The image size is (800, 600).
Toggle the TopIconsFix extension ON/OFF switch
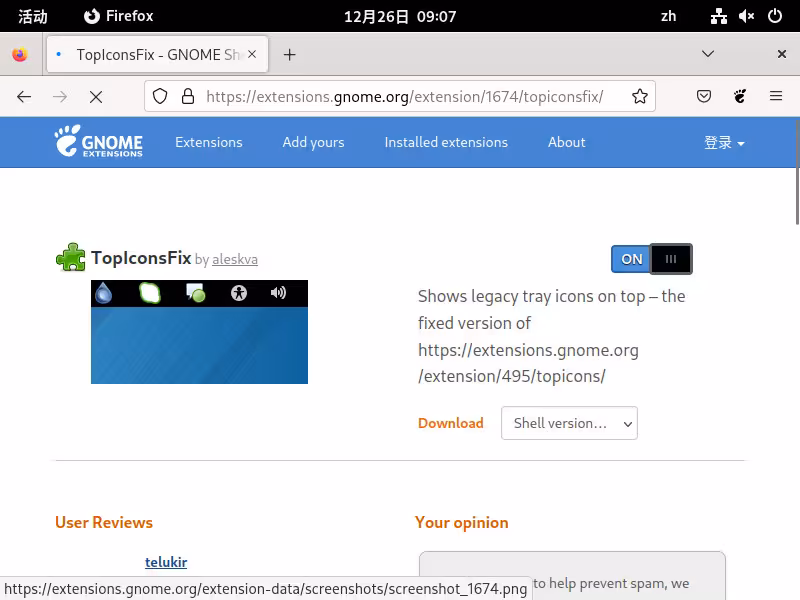[652, 259]
